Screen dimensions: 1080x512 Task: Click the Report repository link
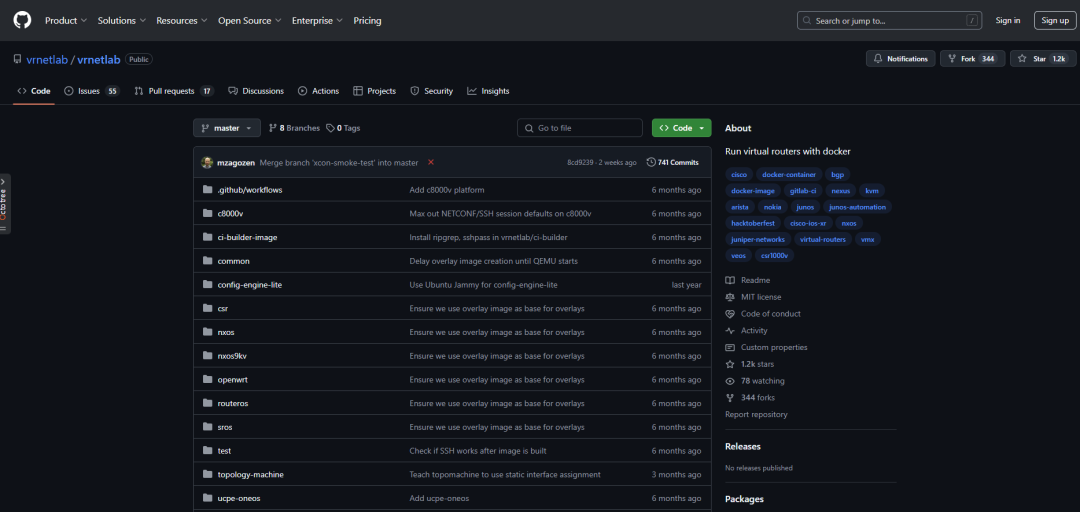coord(756,415)
